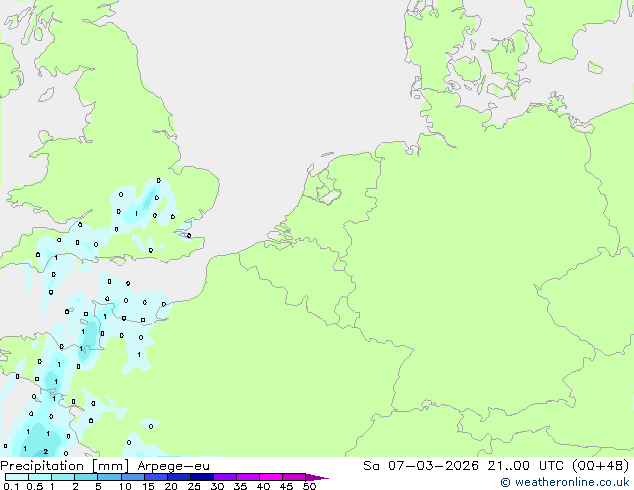634x490 pixels.
Task: Click the 0.1–0.5 mm lightest cyan legend swatch
Action: click(x=17, y=477)
